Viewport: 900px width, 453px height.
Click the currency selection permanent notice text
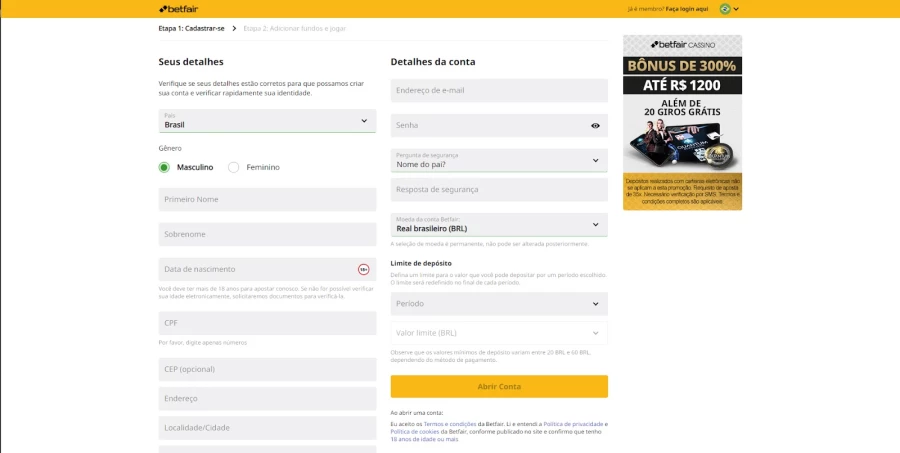(x=490, y=244)
